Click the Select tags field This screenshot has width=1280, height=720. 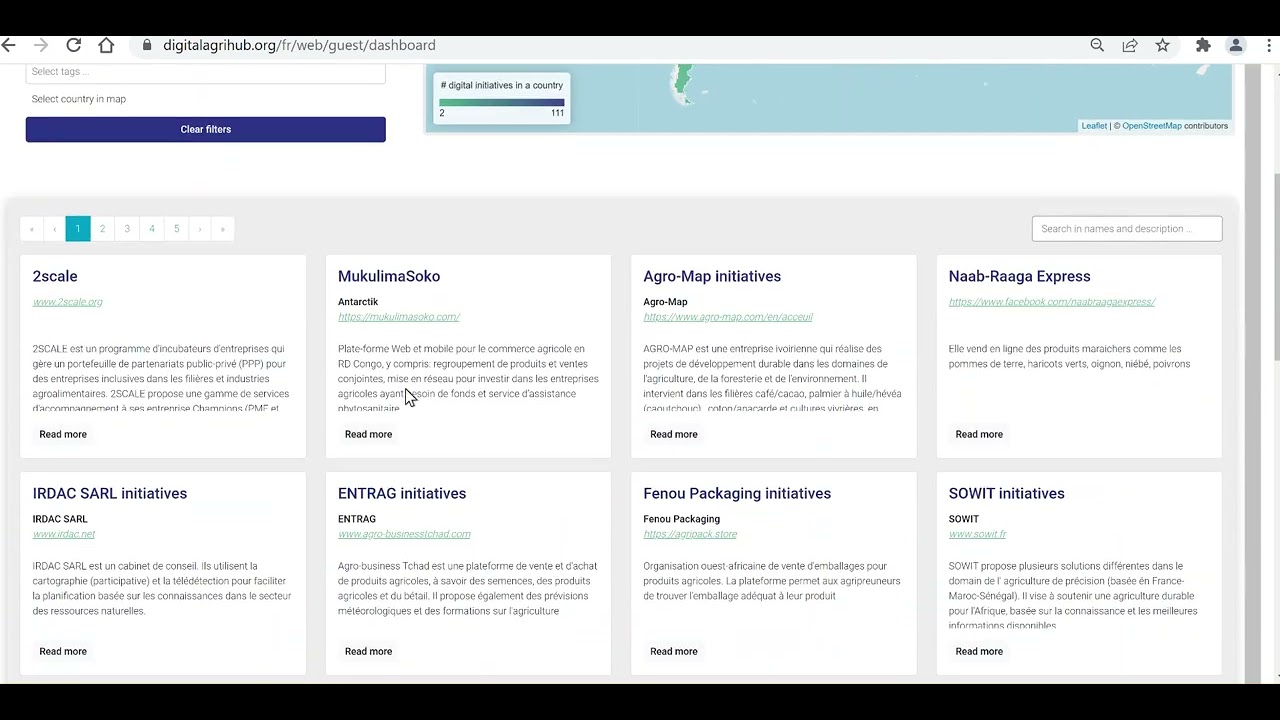click(x=205, y=72)
